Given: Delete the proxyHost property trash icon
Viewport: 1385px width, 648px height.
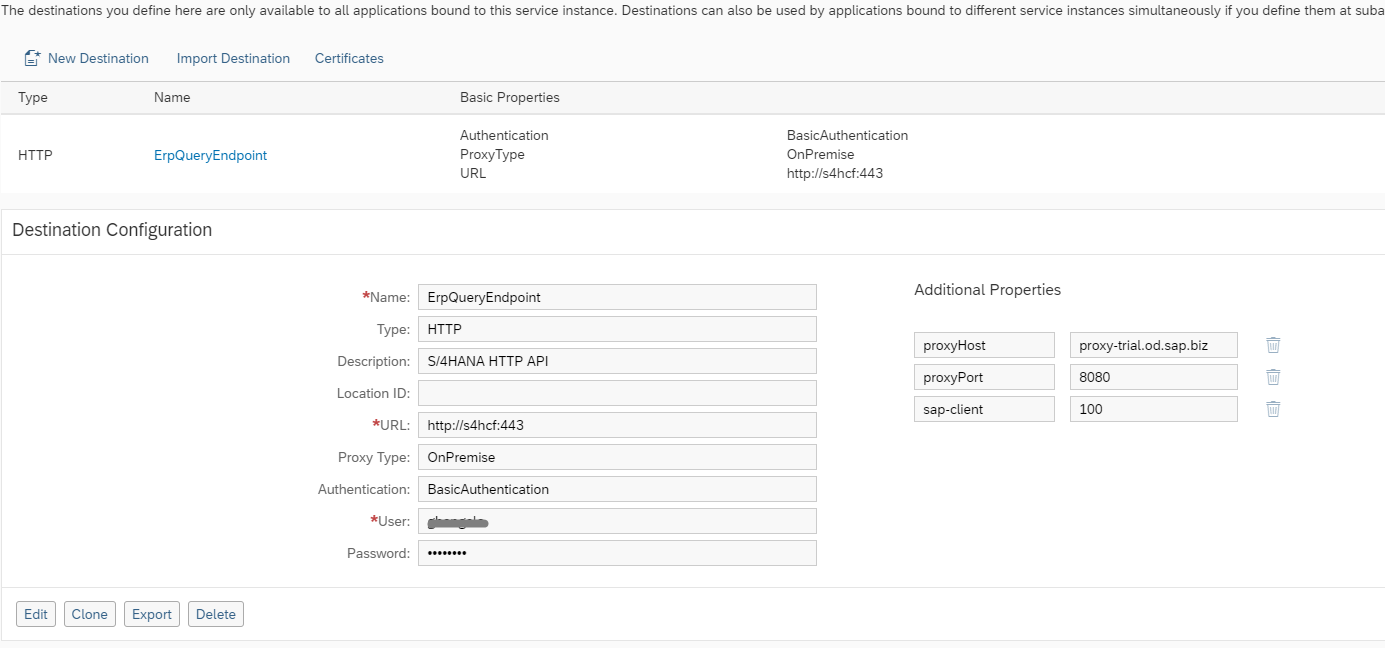Looking at the screenshot, I should 1273,345.
